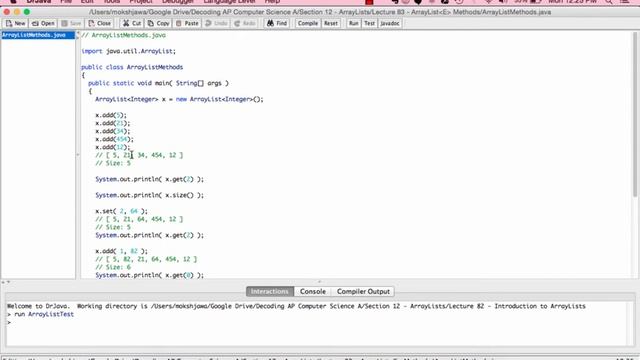Click the window title bar file path
The width and height of the screenshot is (640, 360).
tap(320, 12)
